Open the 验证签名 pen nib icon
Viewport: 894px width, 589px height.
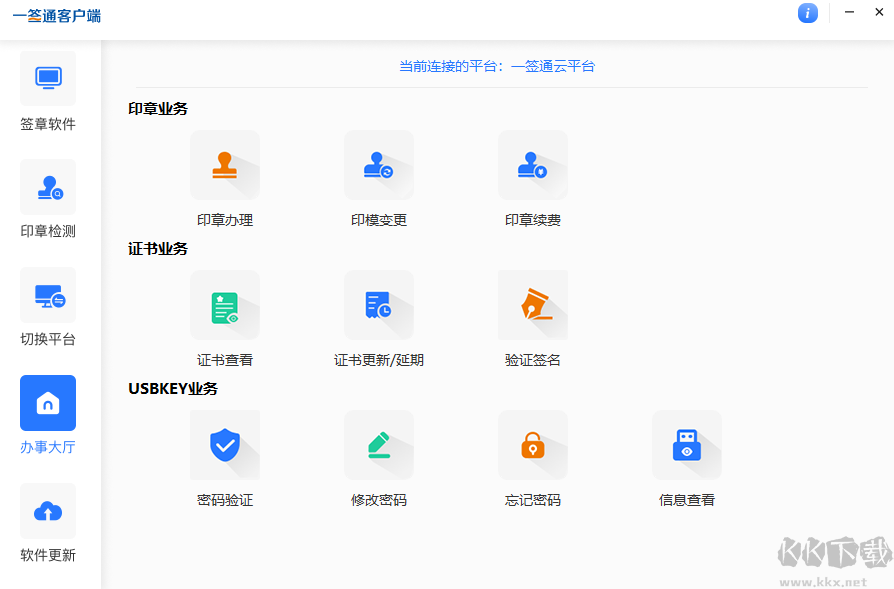[x=533, y=305]
